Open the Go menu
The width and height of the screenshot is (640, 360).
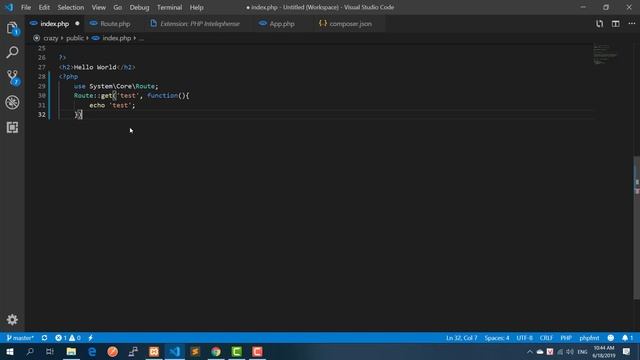(118, 7)
